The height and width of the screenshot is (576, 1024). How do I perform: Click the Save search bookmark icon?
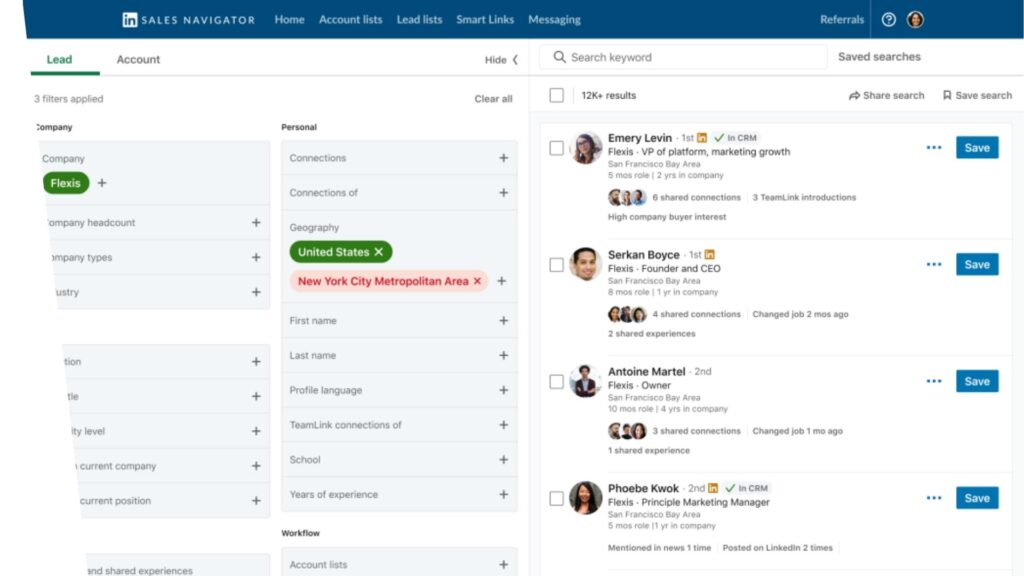coord(947,95)
